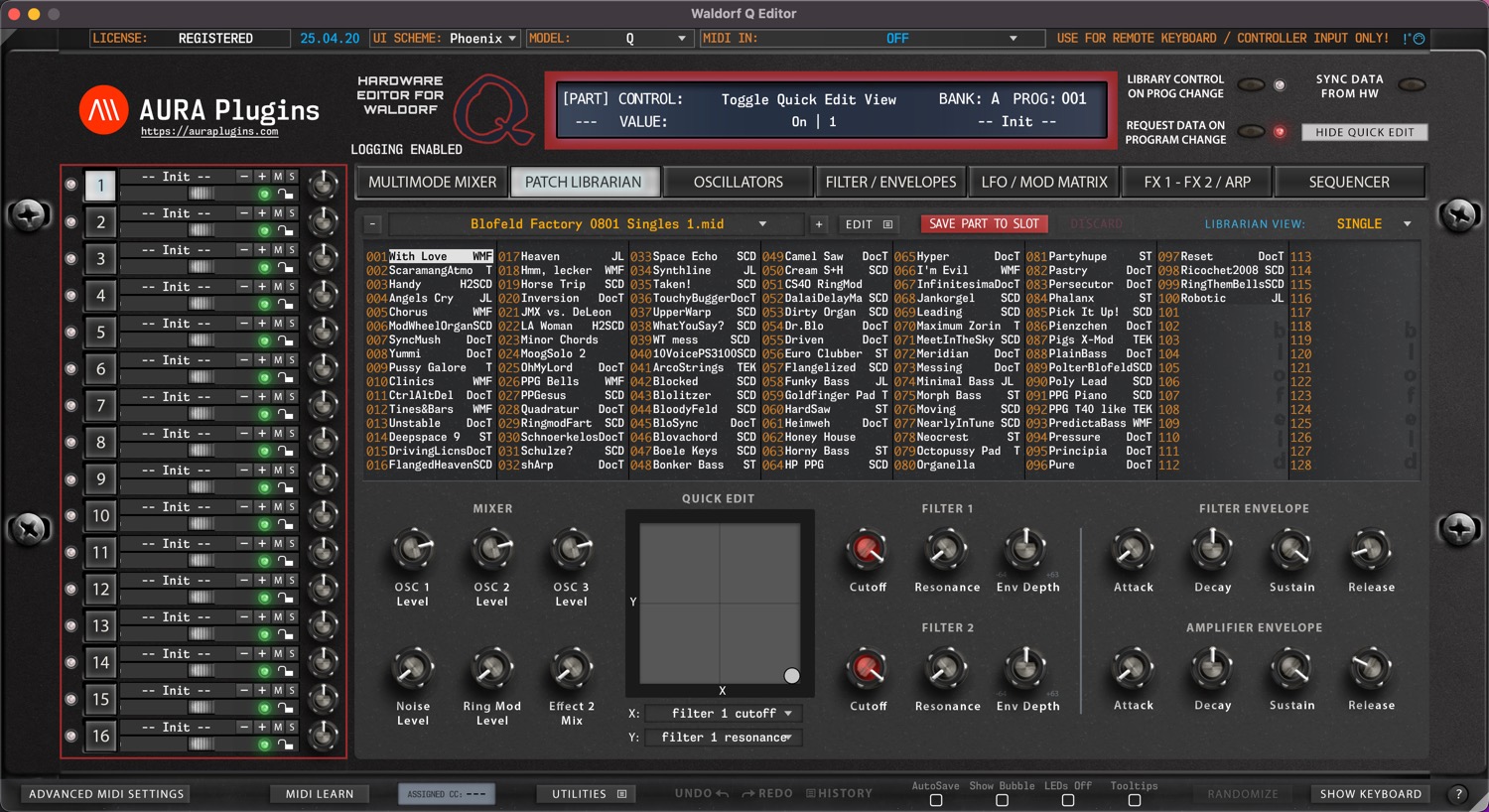Click the Ring Mod Level knob
This screenshot has height=812, width=1489.
coord(491,669)
